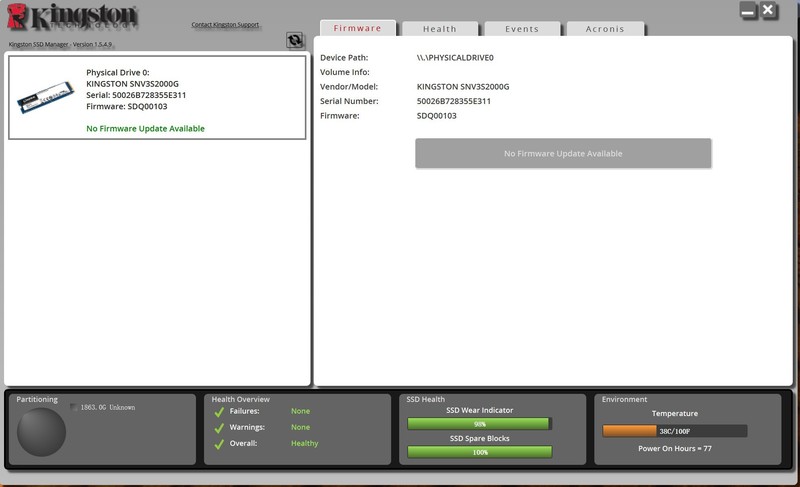The width and height of the screenshot is (800, 487).
Task: Click the 38C/100F temperature bar
Action: tap(674, 431)
